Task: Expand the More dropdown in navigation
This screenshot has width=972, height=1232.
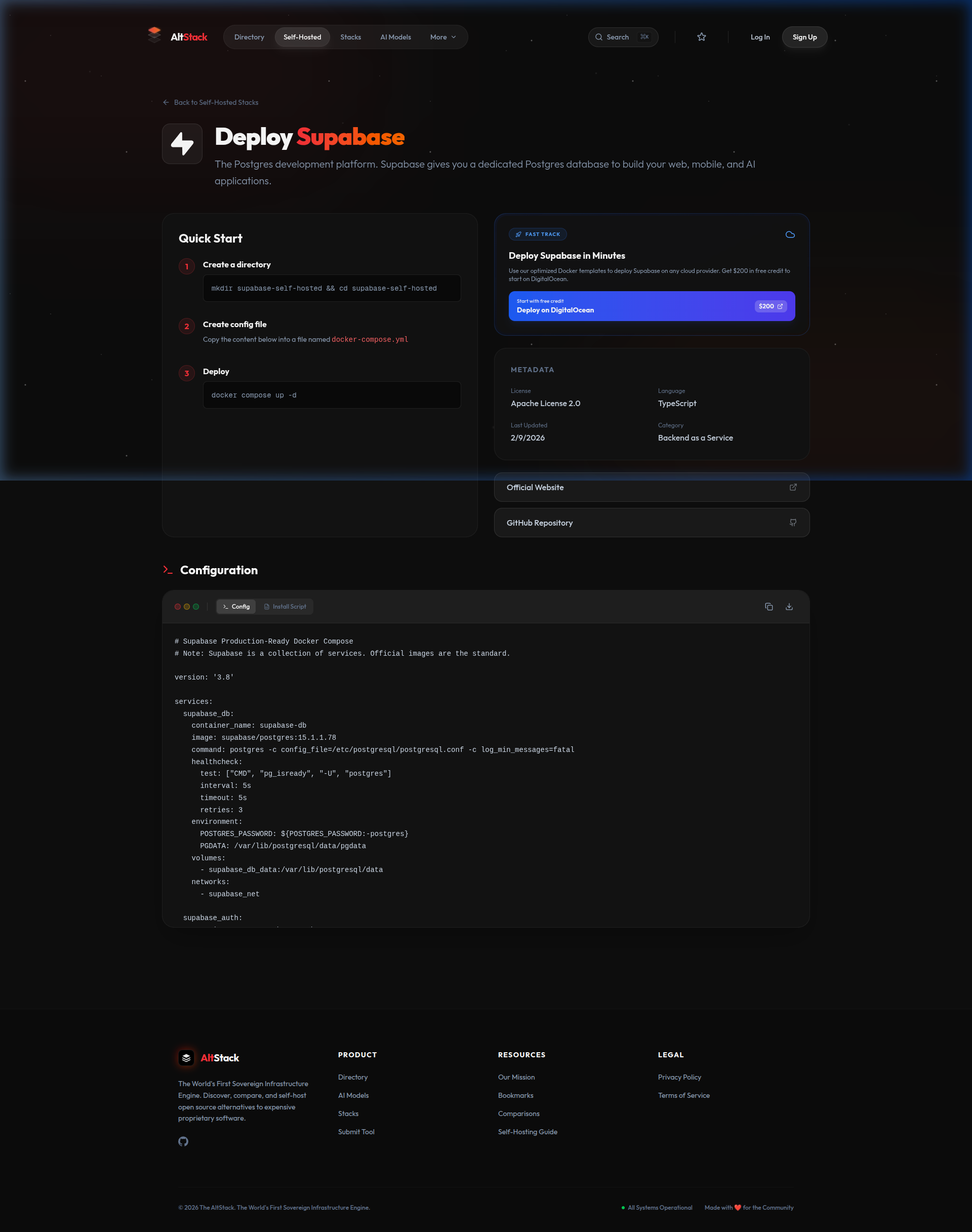Action: pos(443,37)
